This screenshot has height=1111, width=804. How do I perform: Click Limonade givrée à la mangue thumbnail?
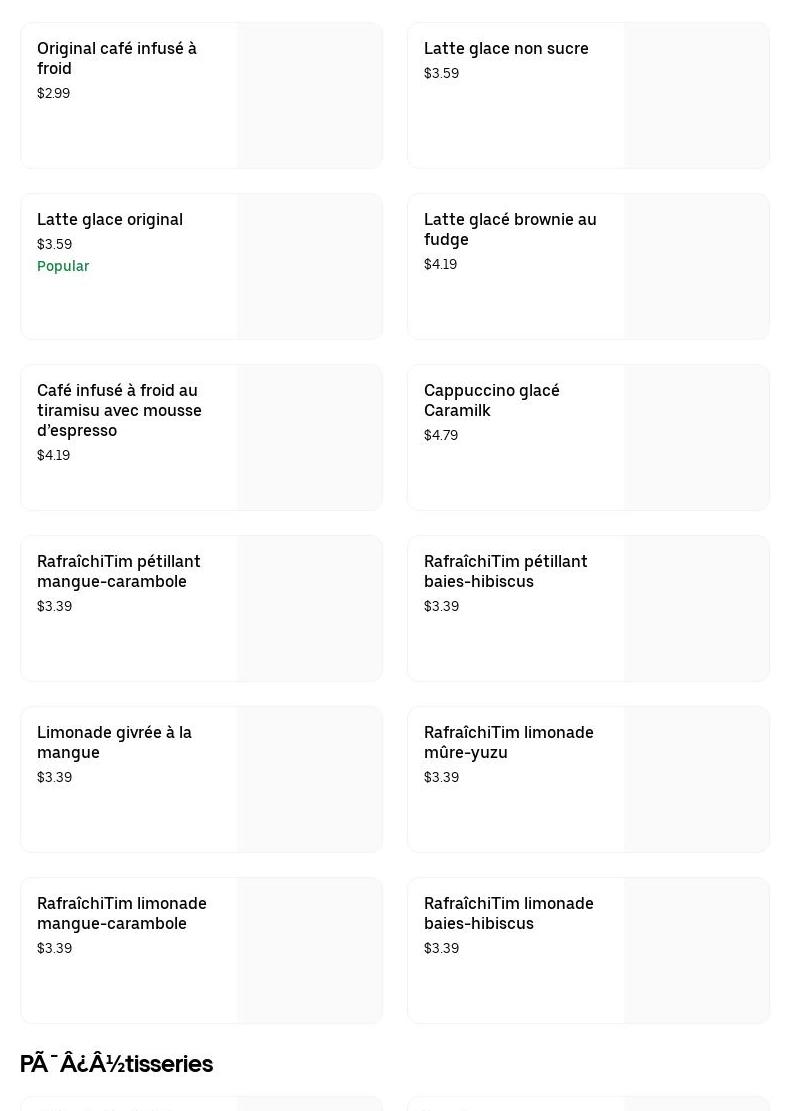pyautogui.click(x=309, y=780)
